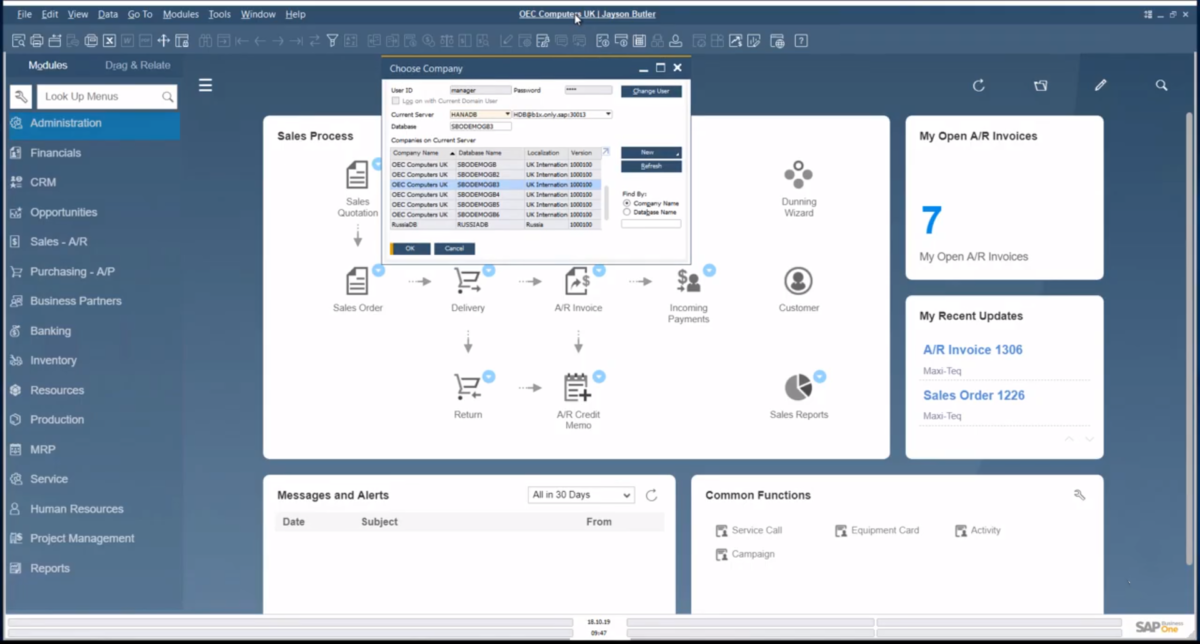Click the pencil edit icon in header
This screenshot has height=644, width=1200.
(1100, 86)
